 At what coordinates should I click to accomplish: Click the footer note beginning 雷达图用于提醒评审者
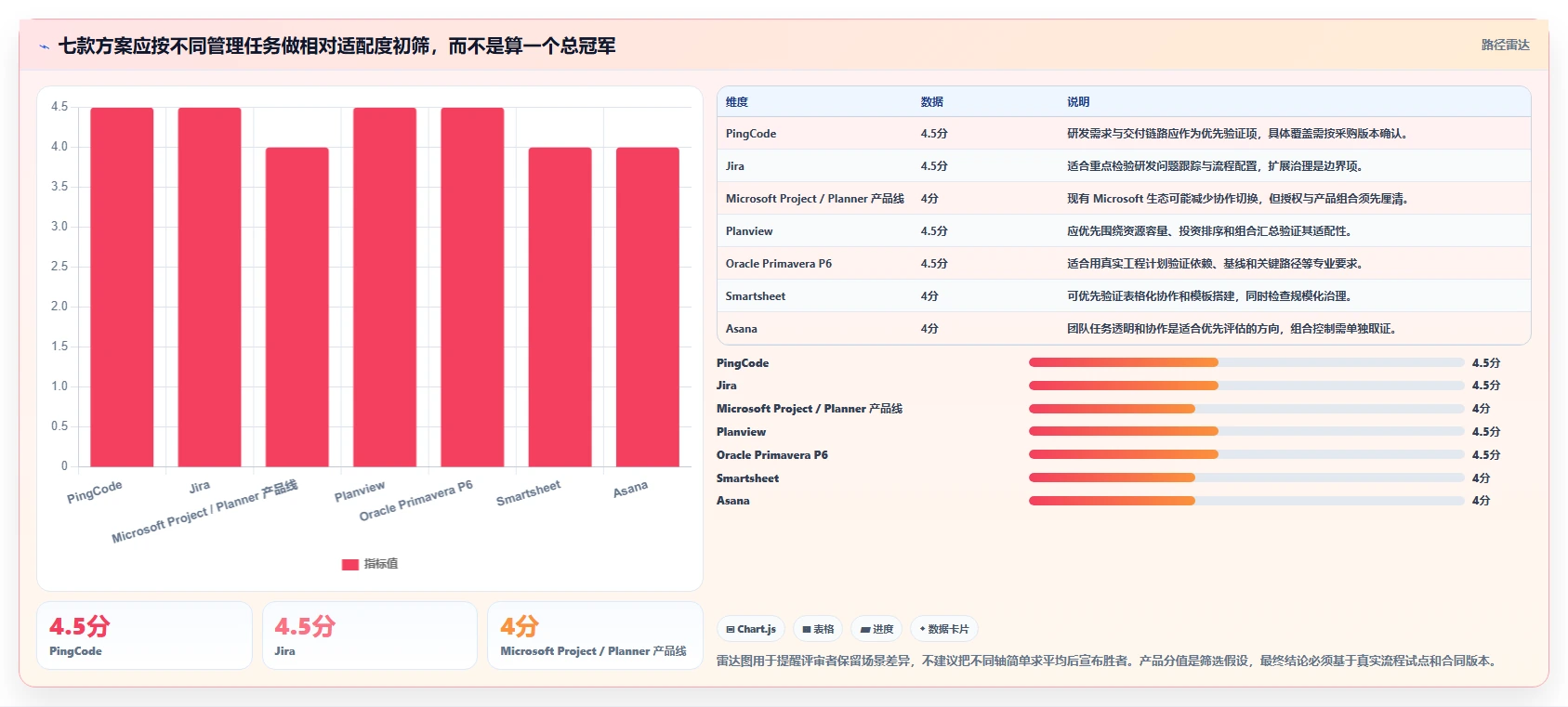coord(1108,661)
